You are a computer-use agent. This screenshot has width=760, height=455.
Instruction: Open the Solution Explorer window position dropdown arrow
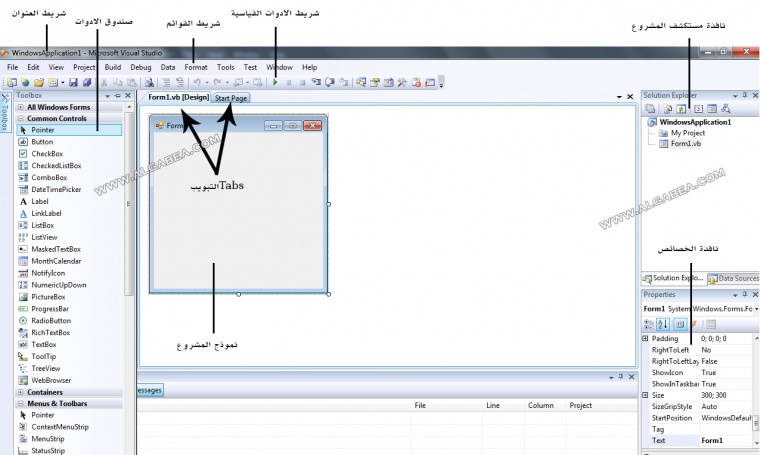pyautogui.click(x=735, y=96)
